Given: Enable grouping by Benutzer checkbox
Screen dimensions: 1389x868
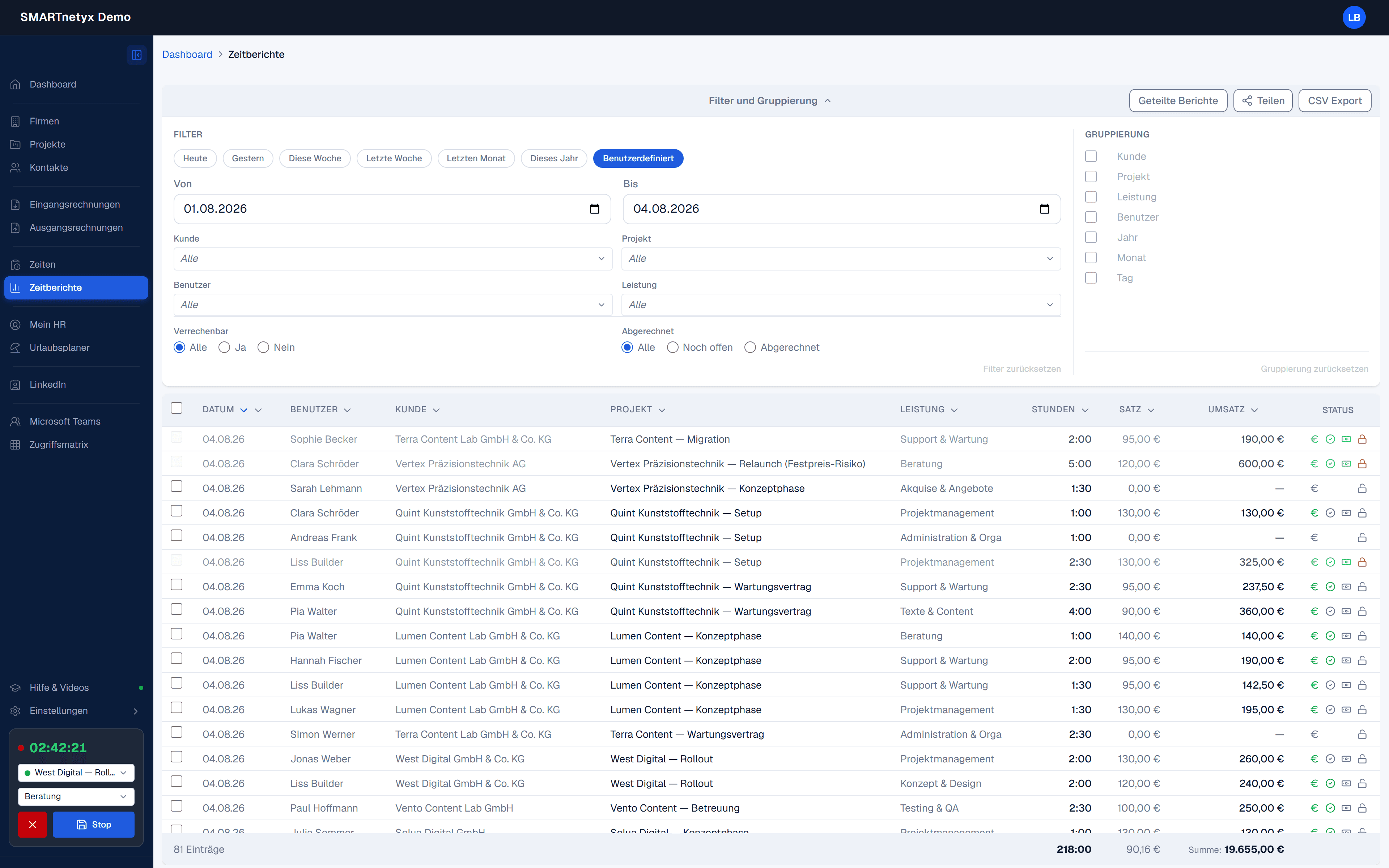Looking at the screenshot, I should (1091, 217).
